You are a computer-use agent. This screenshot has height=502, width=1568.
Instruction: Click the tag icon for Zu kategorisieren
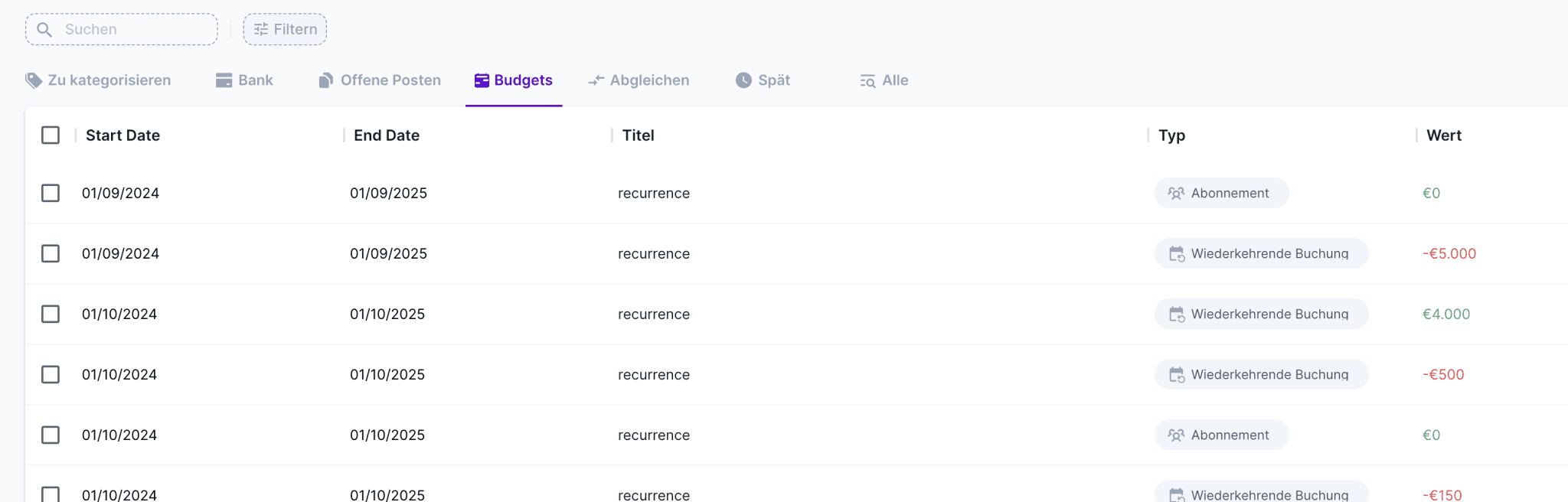pyautogui.click(x=34, y=80)
